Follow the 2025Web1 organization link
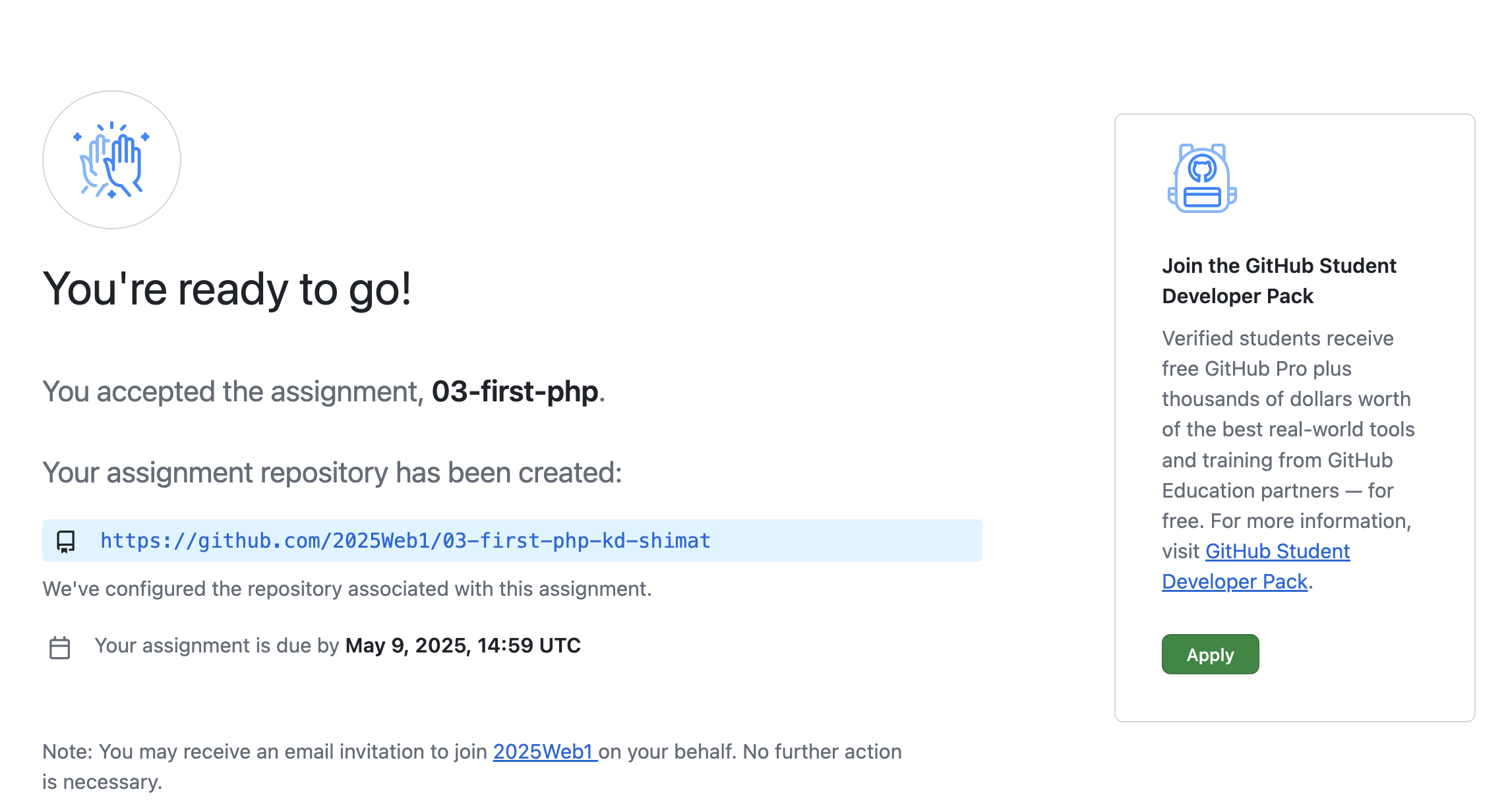 click(543, 751)
